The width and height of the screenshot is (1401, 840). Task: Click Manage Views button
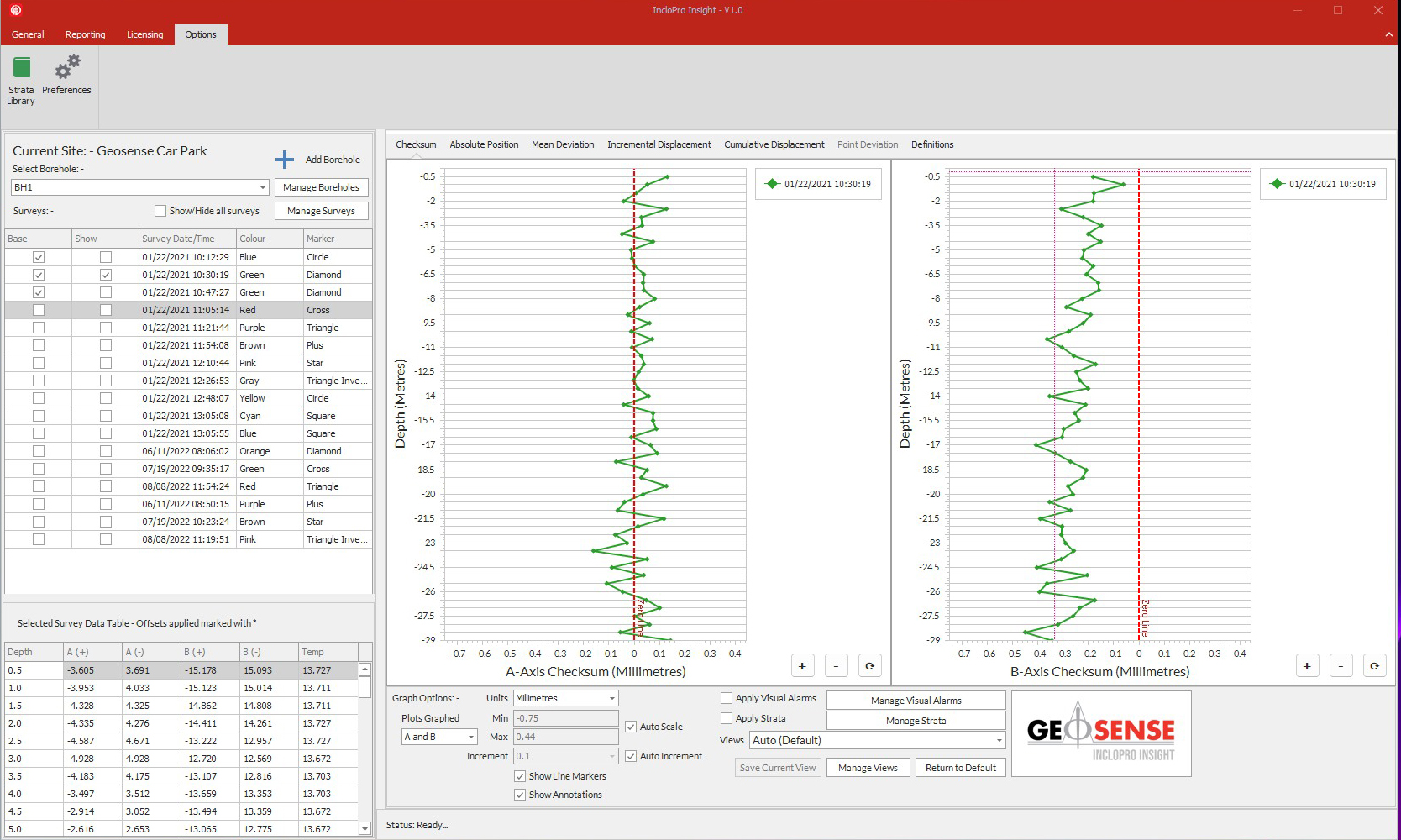click(x=868, y=768)
